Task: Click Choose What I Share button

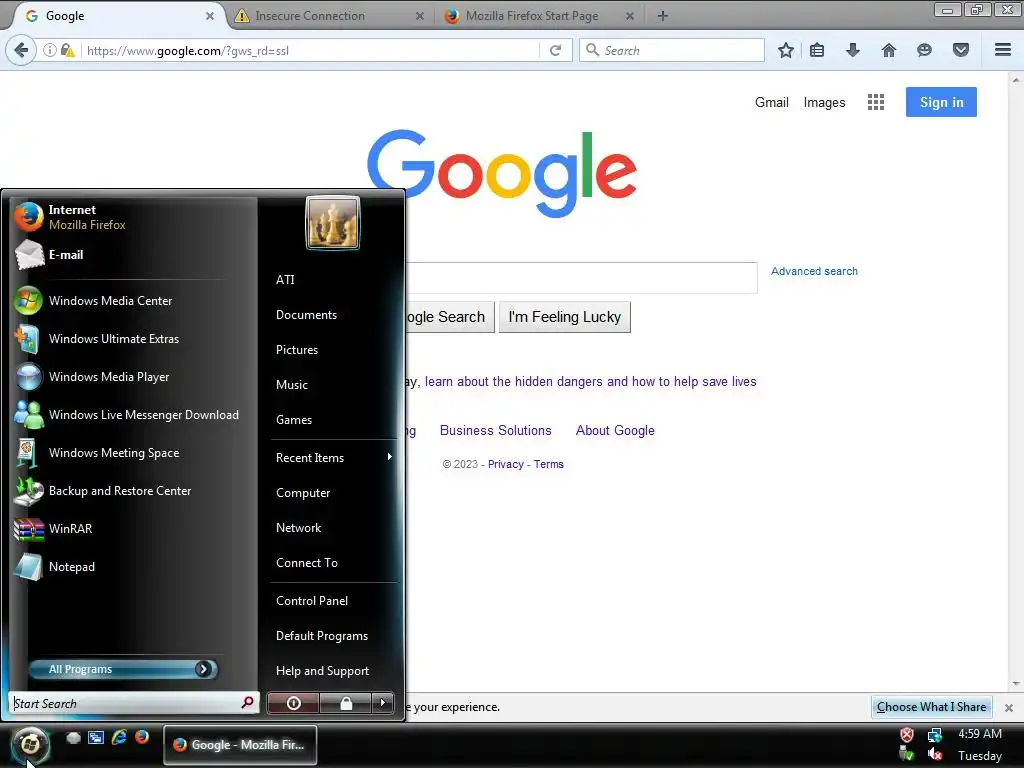Action: coord(931,707)
